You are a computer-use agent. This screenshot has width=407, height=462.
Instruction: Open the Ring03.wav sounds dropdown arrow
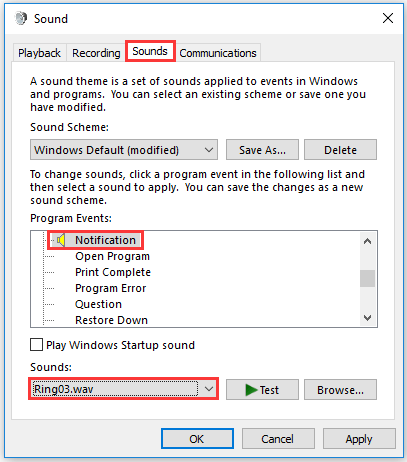209,389
